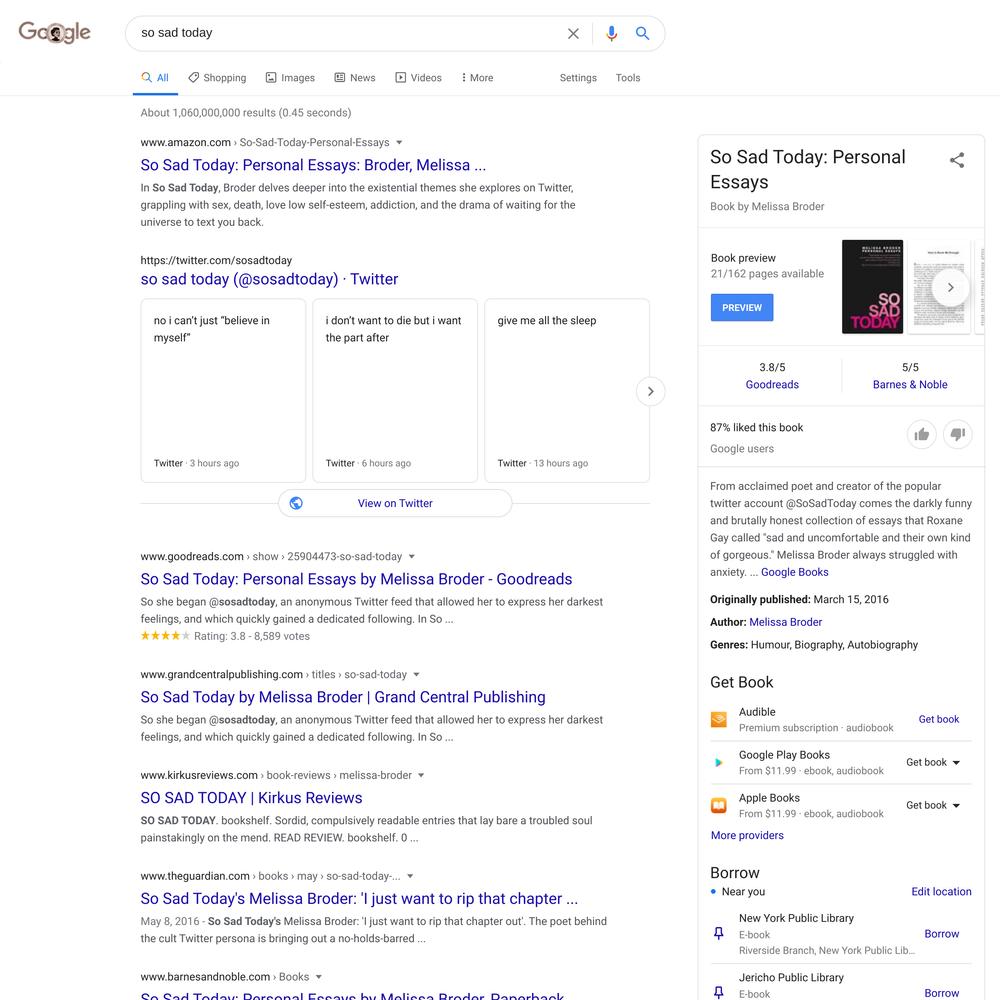
Task: Switch to the Shopping tab
Action: click(x=217, y=78)
